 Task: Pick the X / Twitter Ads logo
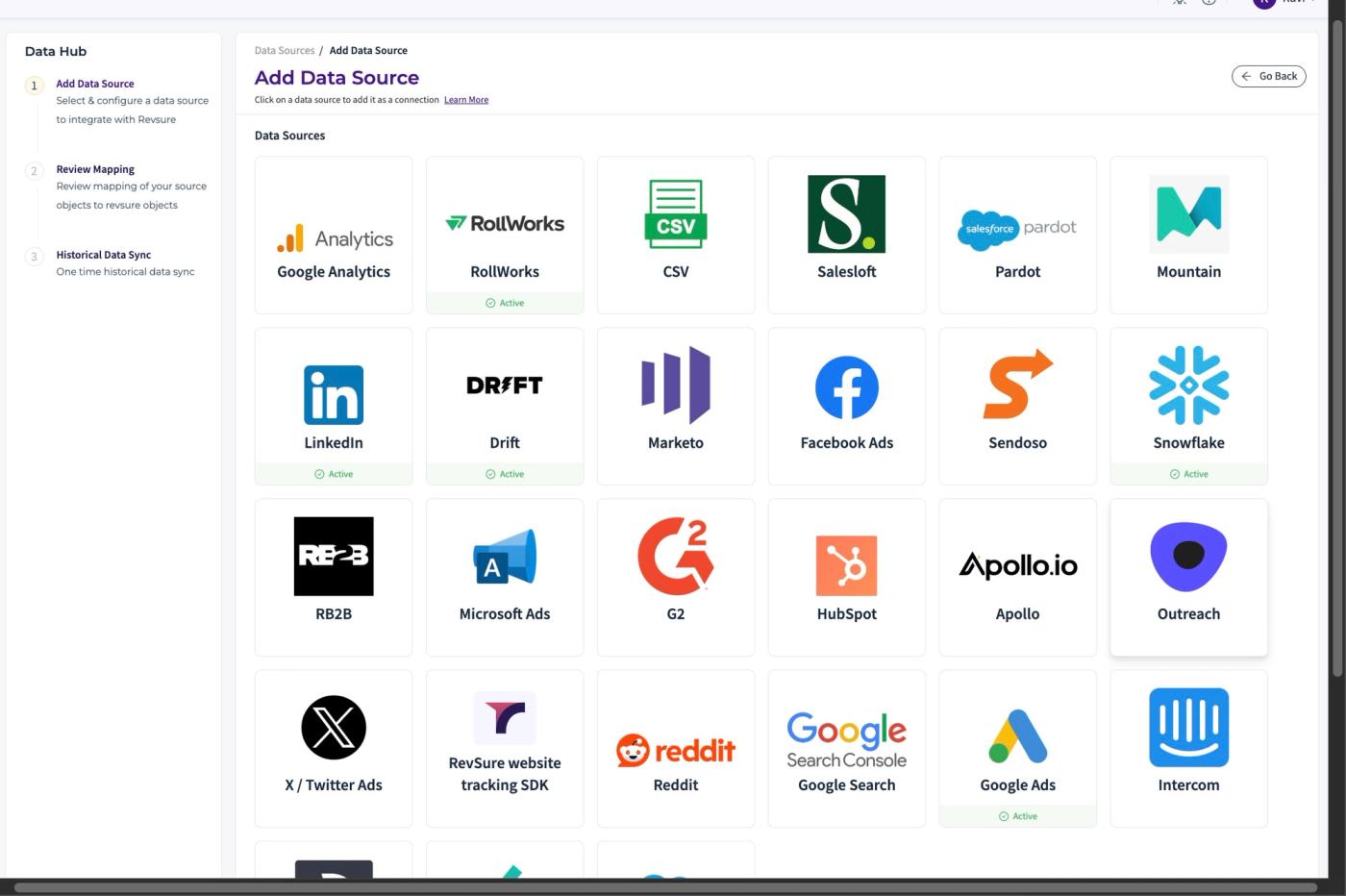334,728
